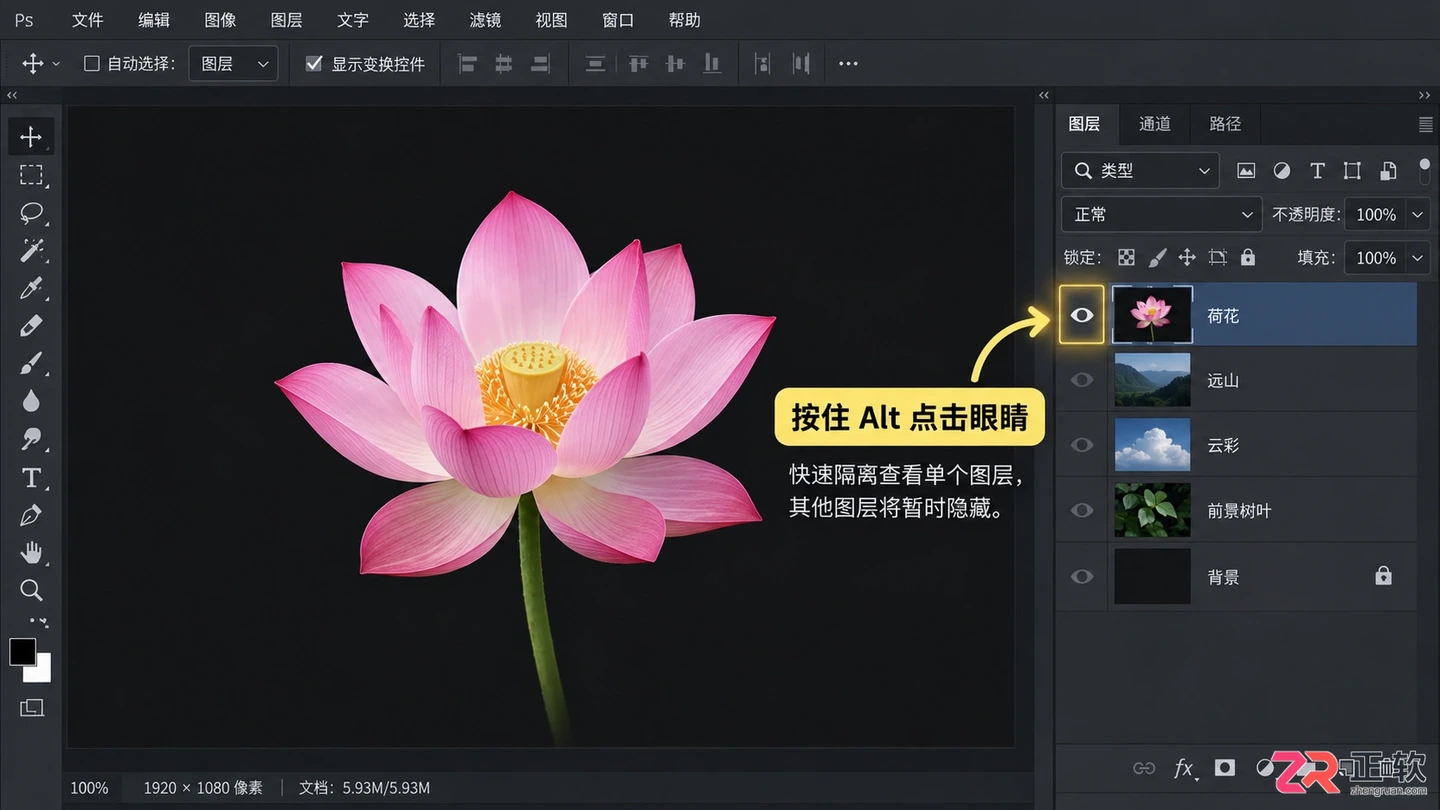Open the 图层 auto-select target dropdown
Viewport: 1440px width, 810px height.
click(x=234, y=64)
